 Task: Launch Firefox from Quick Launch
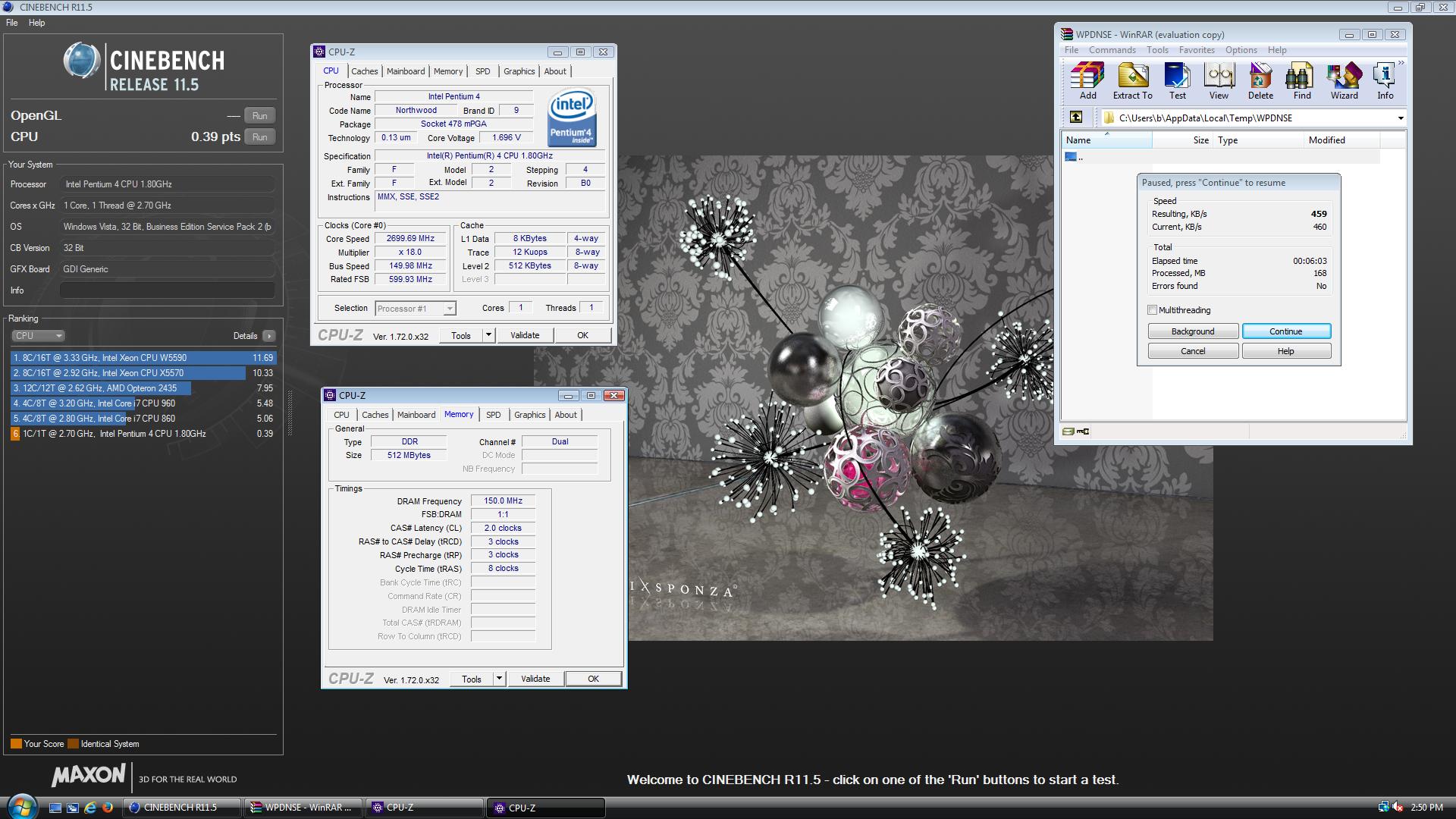click(107, 808)
